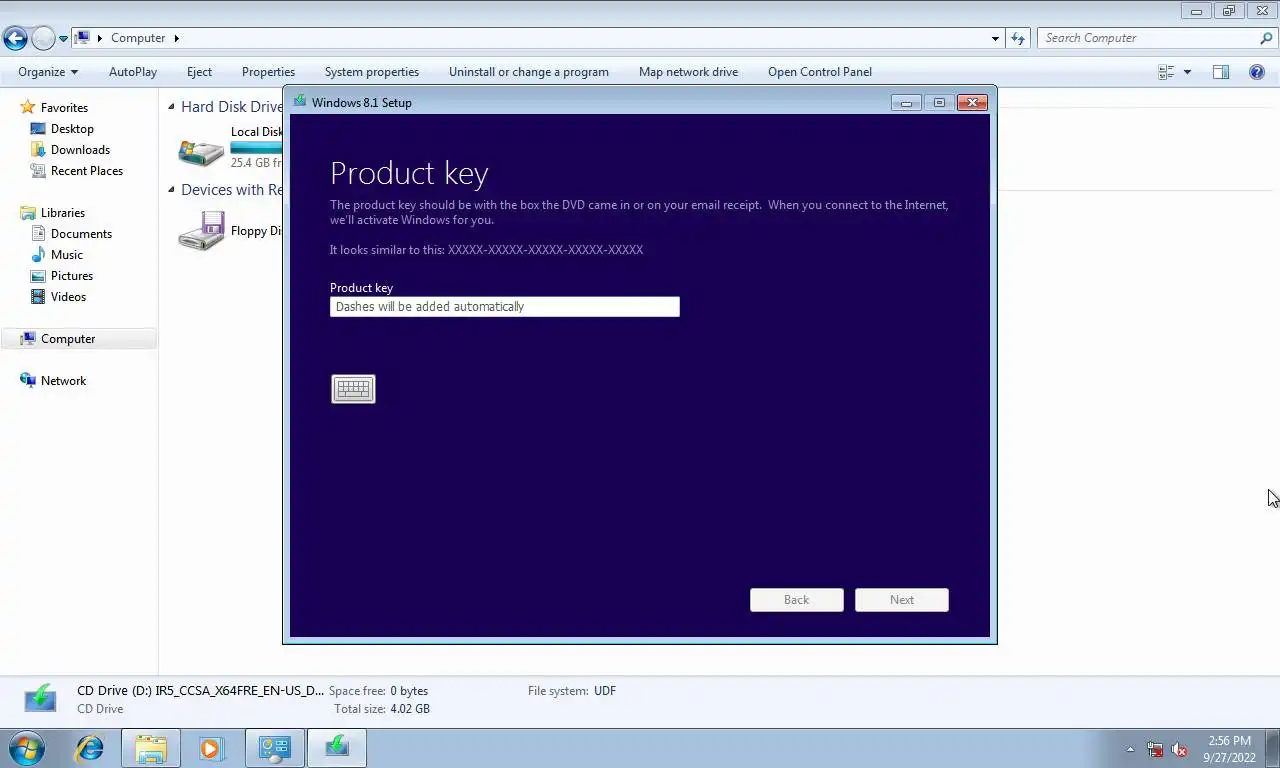The image size is (1280, 768).
Task: Launch Internet Explorer from the taskbar
Action: click(x=90, y=748)
